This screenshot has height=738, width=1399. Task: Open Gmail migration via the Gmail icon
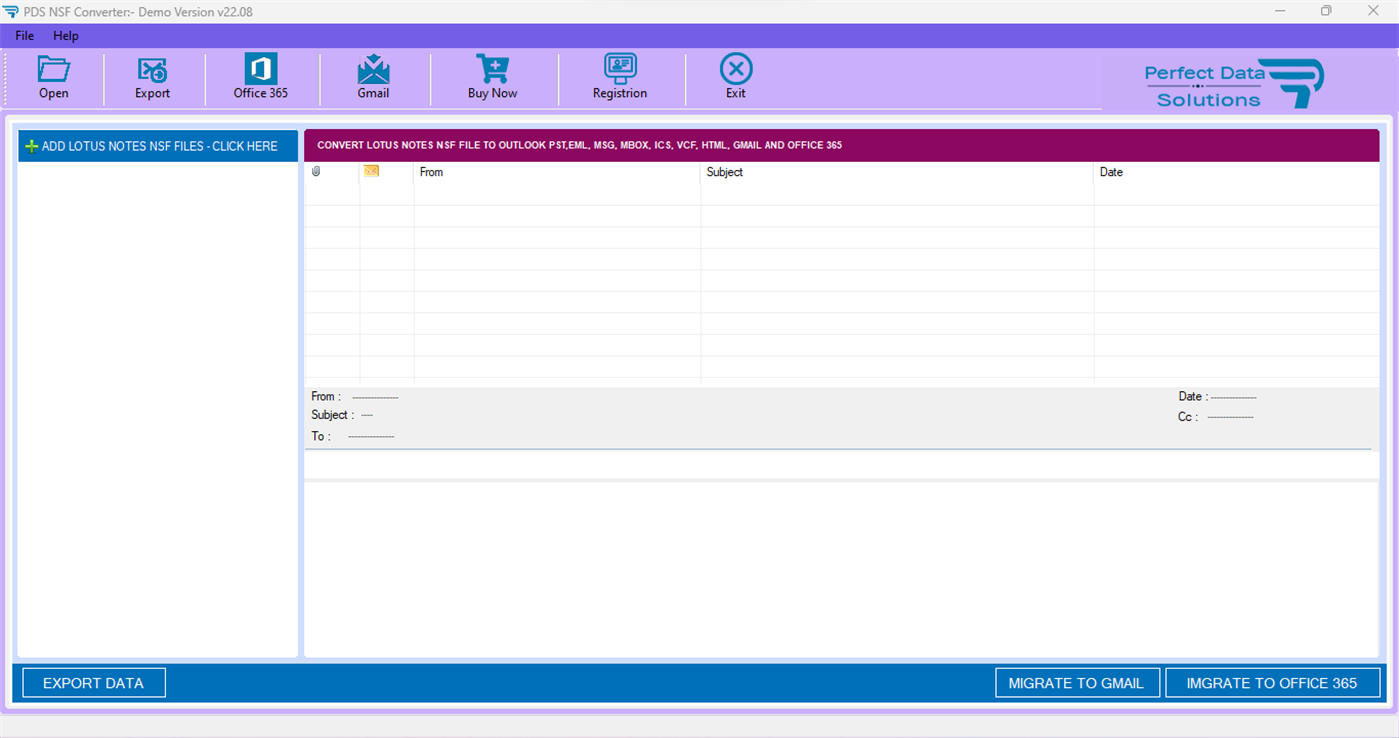point(374,77)
